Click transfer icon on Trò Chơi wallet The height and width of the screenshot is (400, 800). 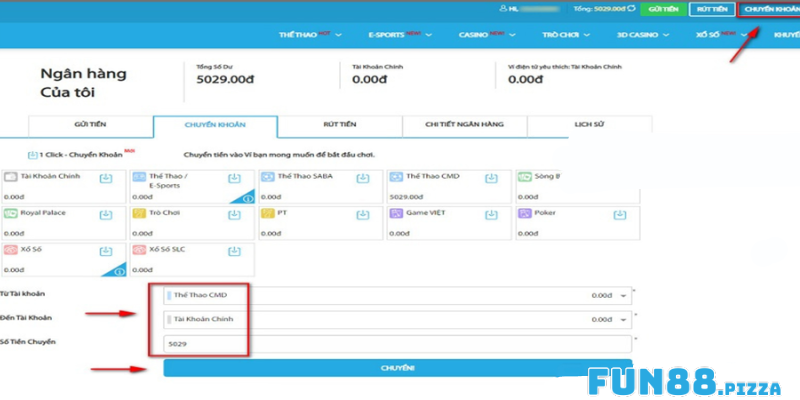234,214
